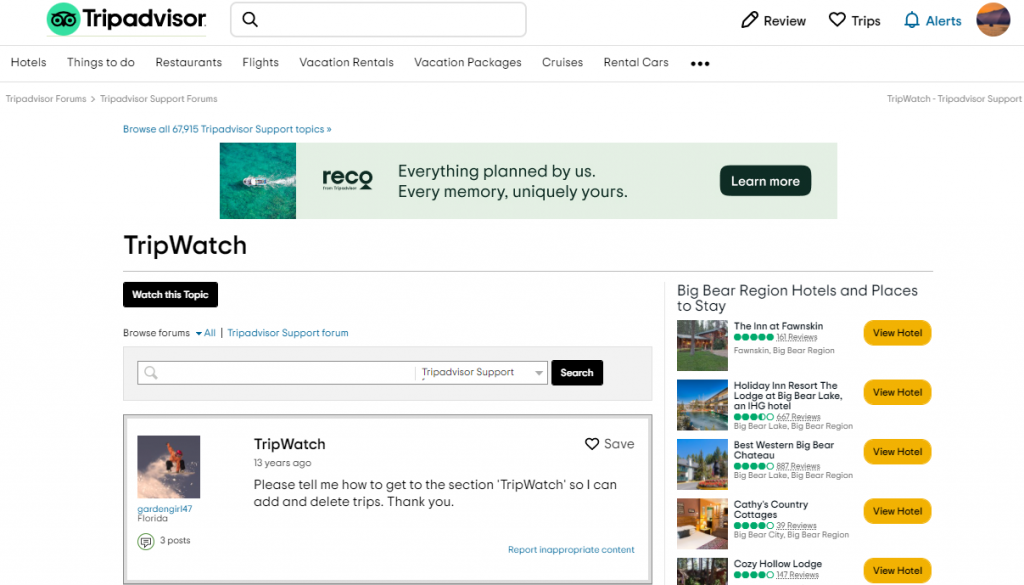This screenshot has height=585, width=1024.
Task: Open Cozy Hollow Lodge link
Action: point(778,563)
